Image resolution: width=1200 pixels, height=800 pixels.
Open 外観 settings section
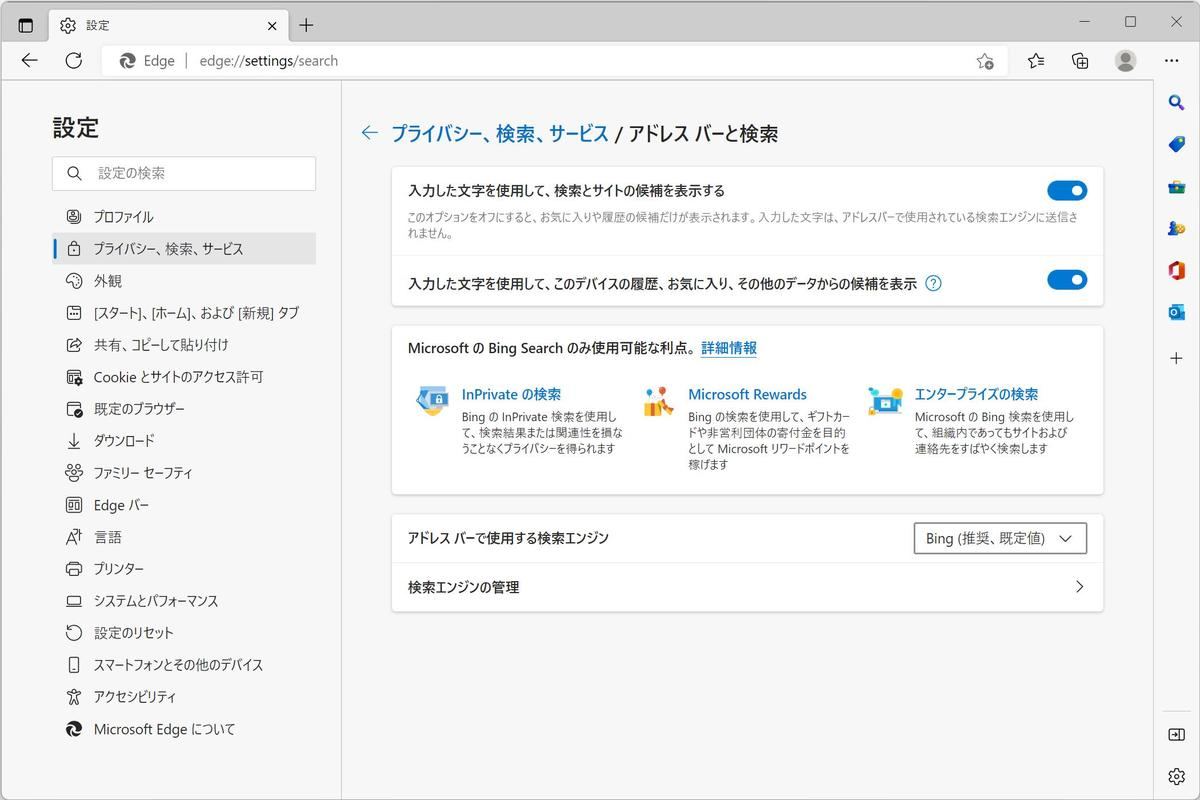pyautogui.click(x=184, y=281)
